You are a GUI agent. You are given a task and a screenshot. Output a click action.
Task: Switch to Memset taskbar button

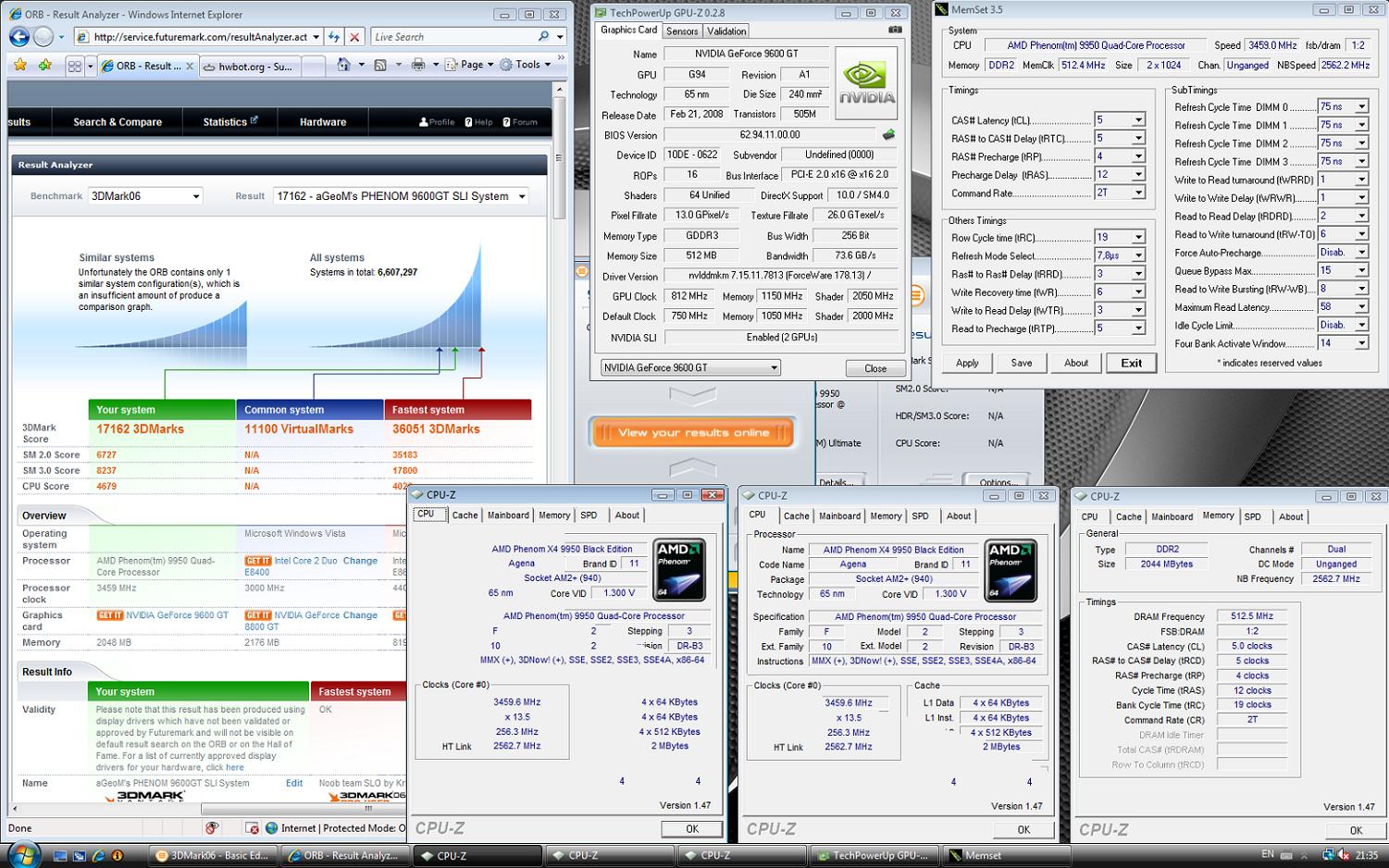click(1007, 856)
